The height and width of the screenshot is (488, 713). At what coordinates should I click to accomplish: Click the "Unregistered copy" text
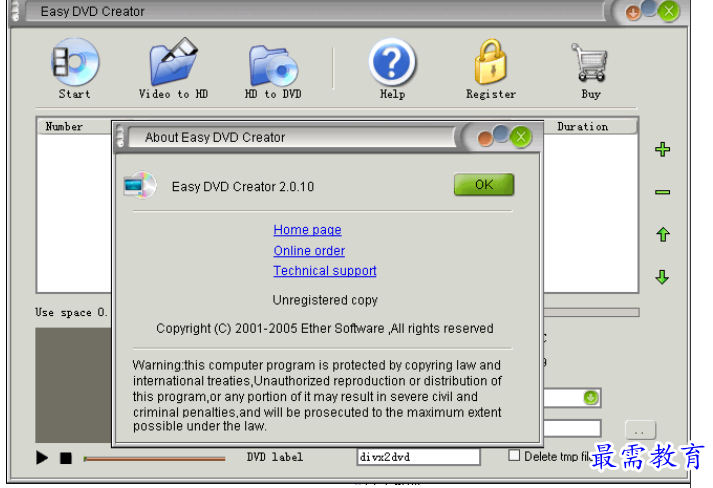coord(325,300)
